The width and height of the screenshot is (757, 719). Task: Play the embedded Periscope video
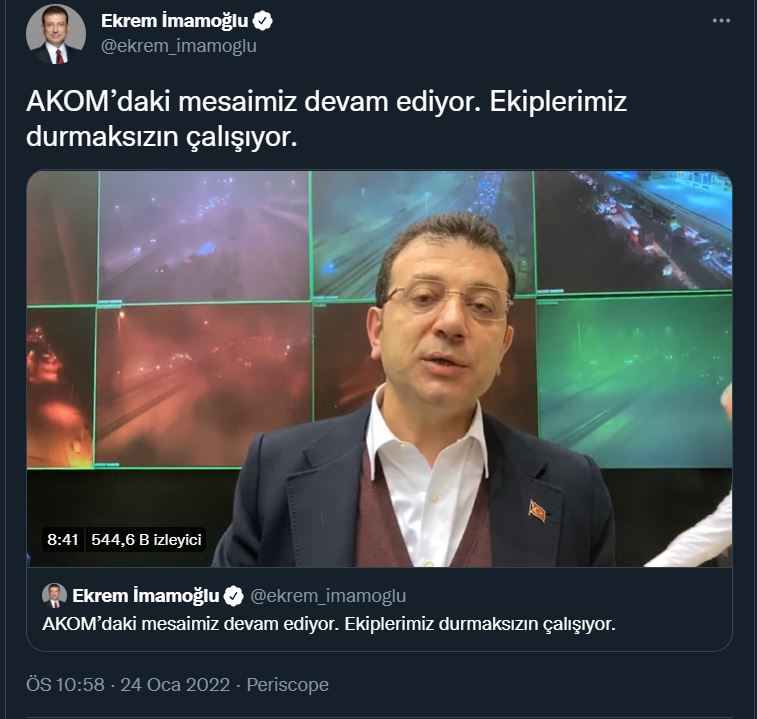click(379, 368)
